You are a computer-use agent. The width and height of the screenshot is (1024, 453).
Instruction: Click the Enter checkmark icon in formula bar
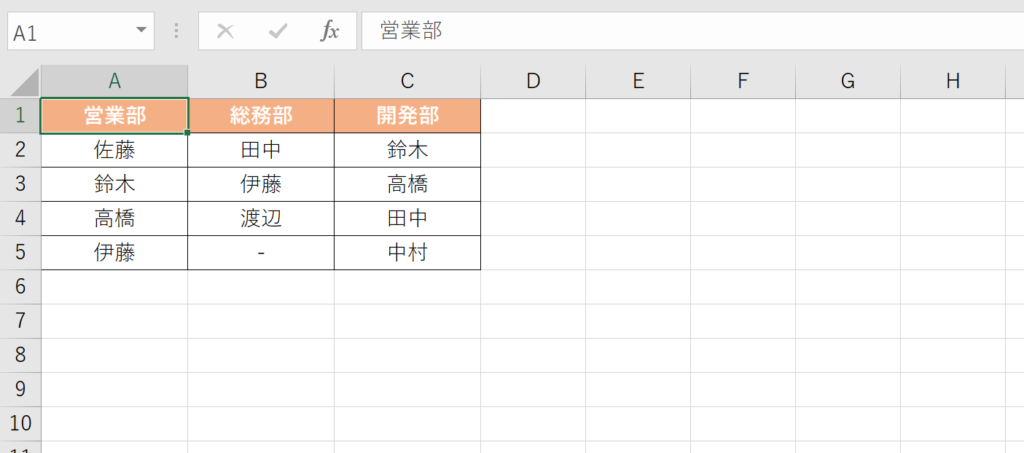(x=278, y=31)
